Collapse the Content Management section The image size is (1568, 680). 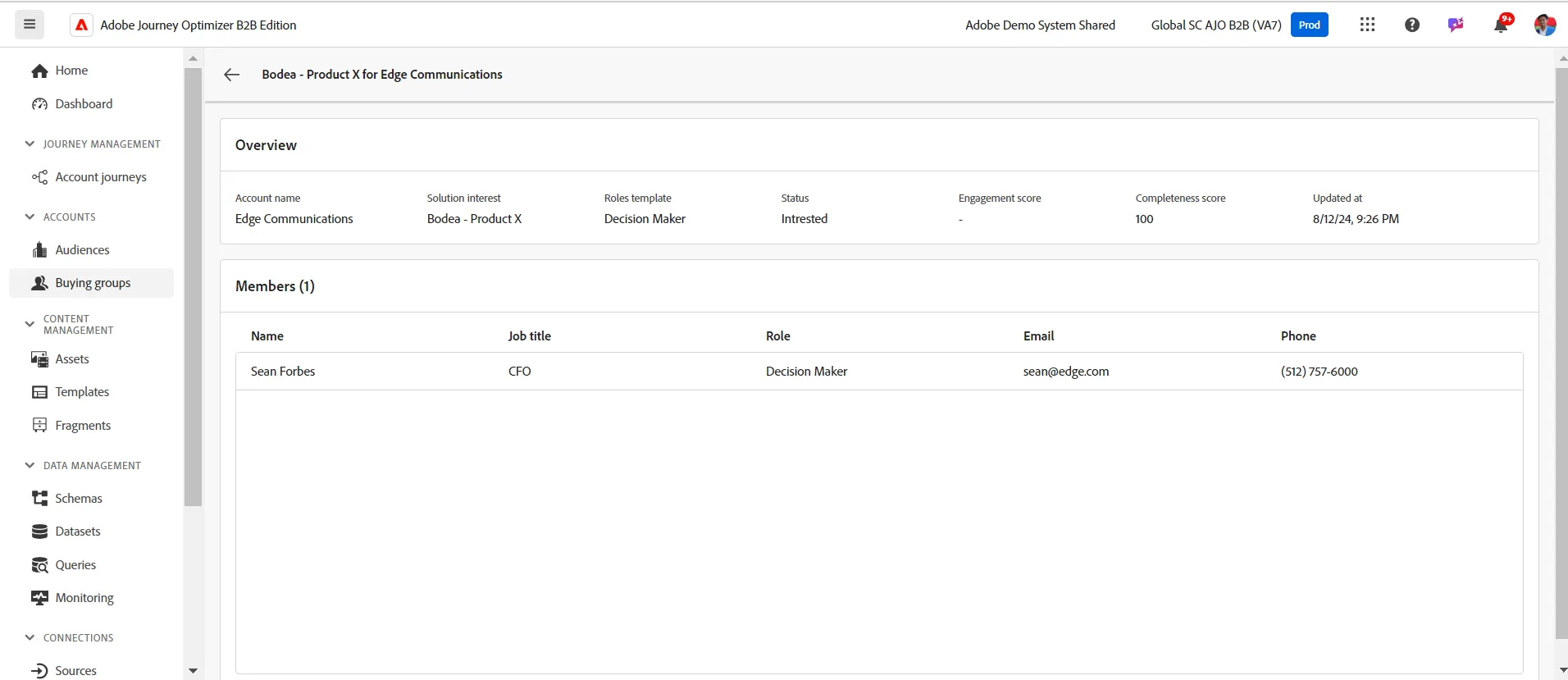(x=30, y=324)
